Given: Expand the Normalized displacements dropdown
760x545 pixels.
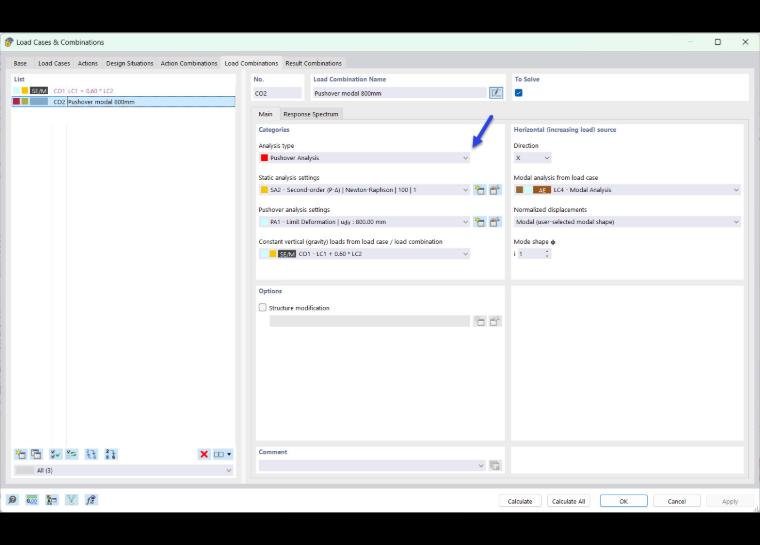Looking at the screenshot, I should pos(627,222).
